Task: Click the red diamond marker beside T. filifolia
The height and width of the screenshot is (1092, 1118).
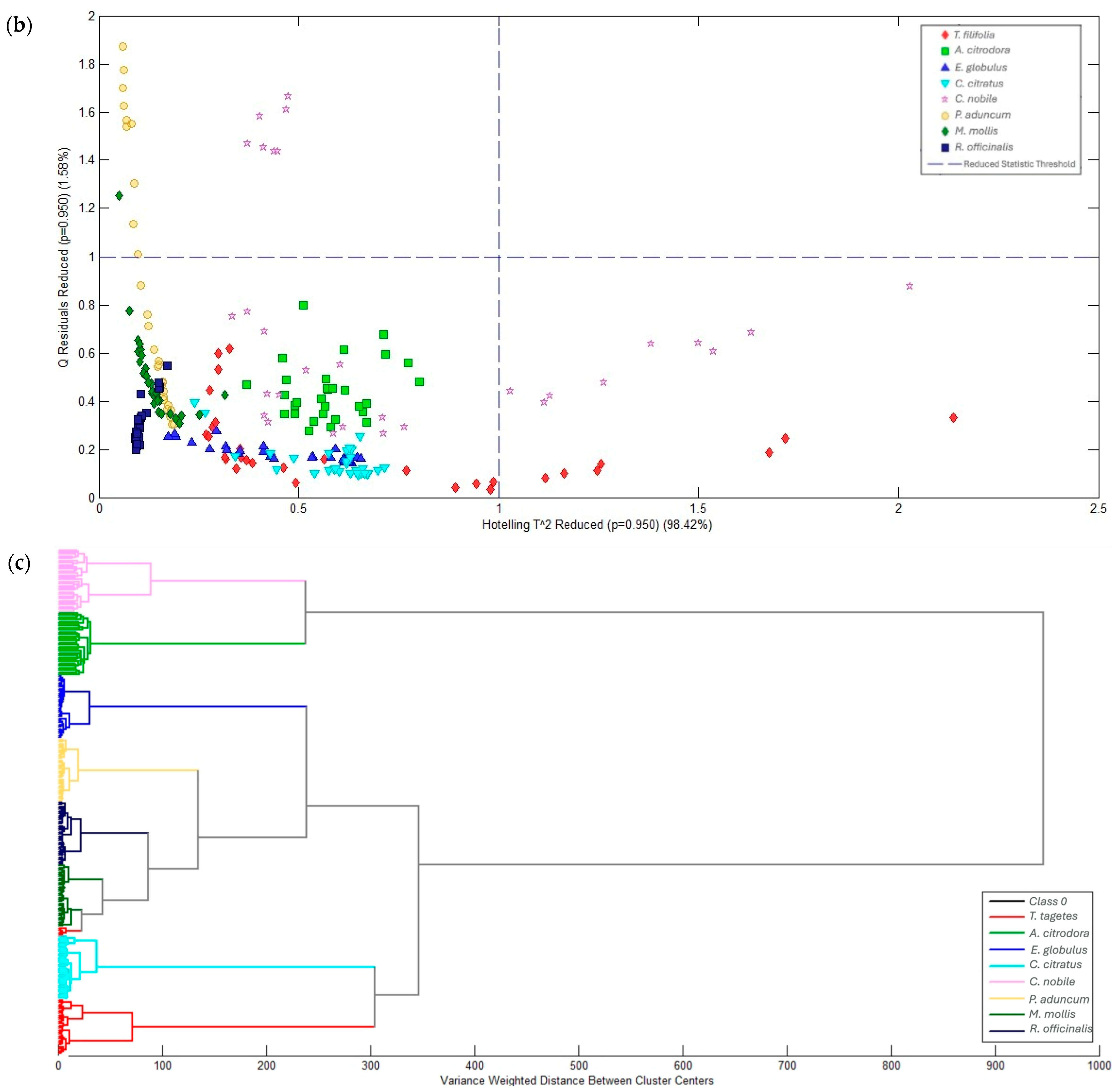Action: point(945,35)
